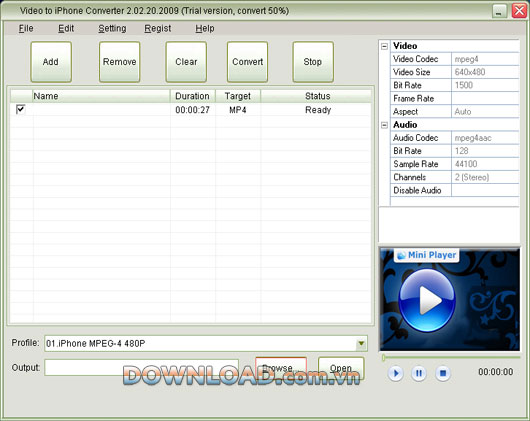
Task: Click the Remove toolbar button
Action: point(119,62)
